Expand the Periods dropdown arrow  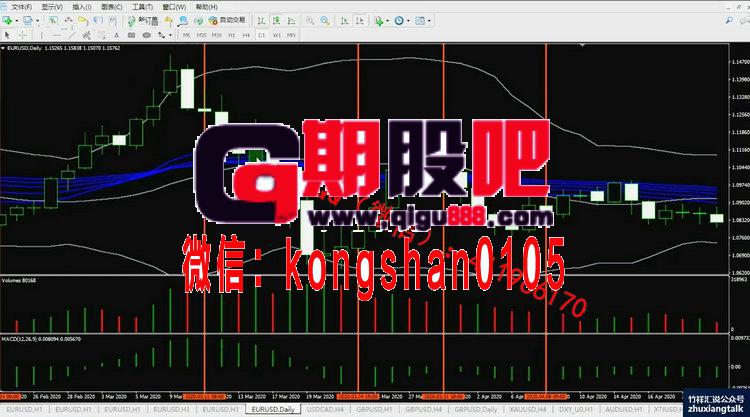[408, 21]
